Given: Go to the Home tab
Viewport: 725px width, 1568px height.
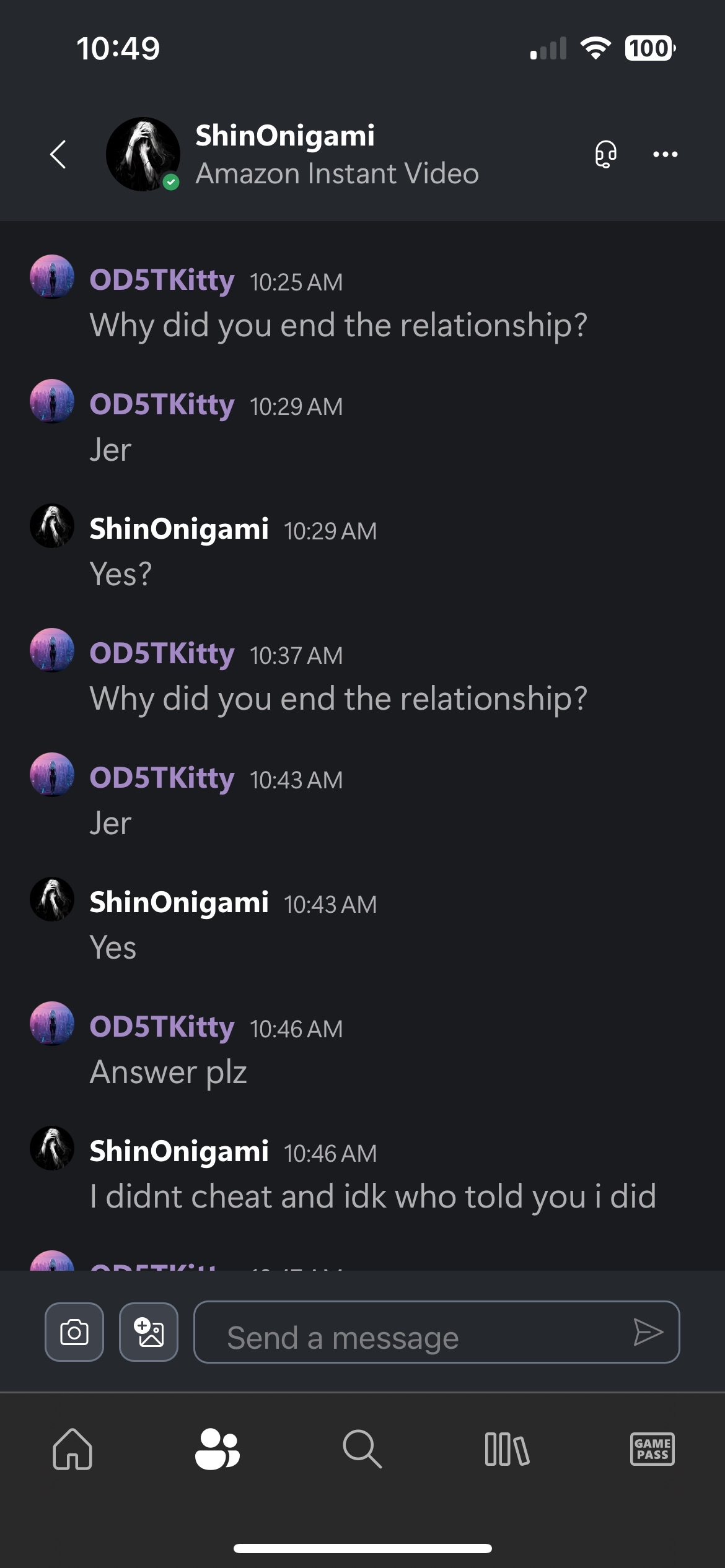Looking at the screenshot, I should (x=72, y=1449).
